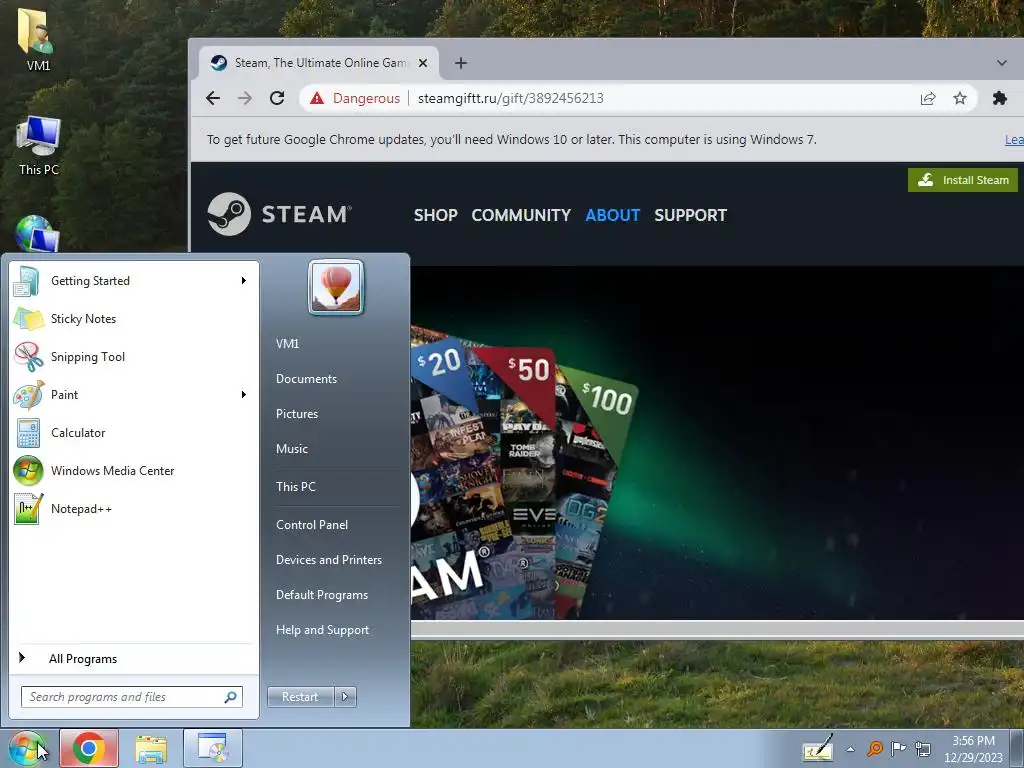Launch Sticky Notes from the Start menu

(x=134, y=319)
